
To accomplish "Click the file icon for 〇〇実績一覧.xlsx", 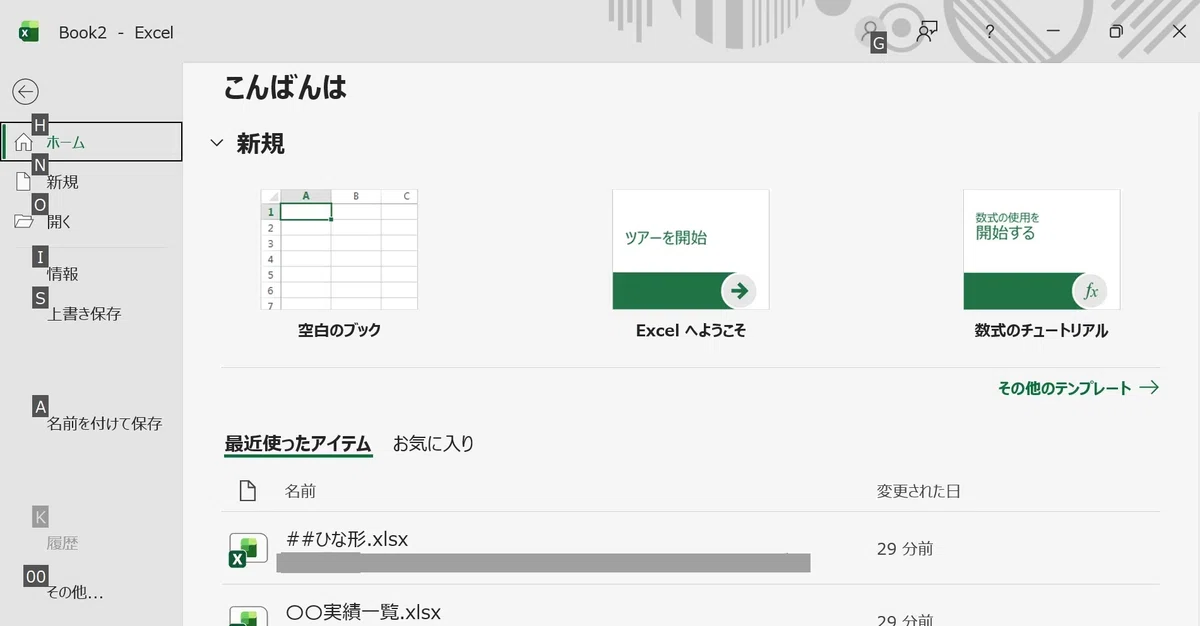I will point(248,616).
